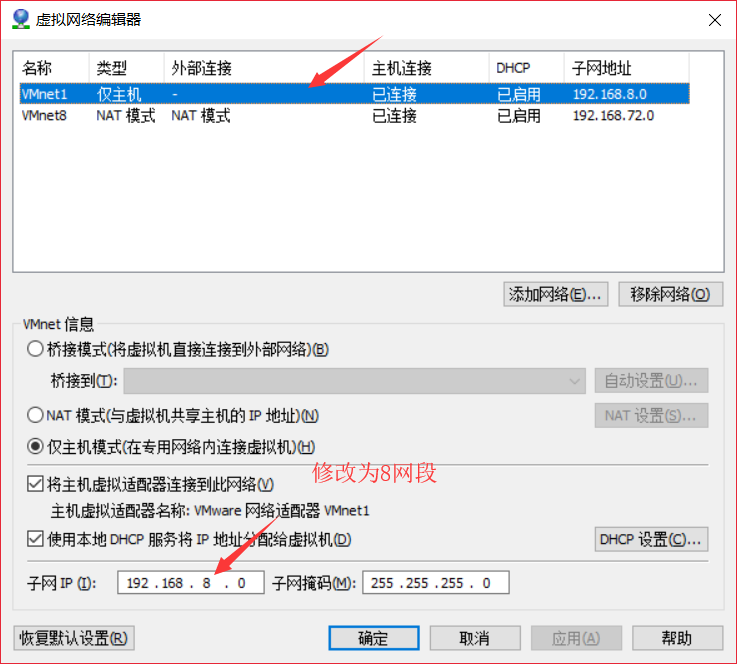
Task: Confirm with the 确定 button
Action: click(374, 638)
